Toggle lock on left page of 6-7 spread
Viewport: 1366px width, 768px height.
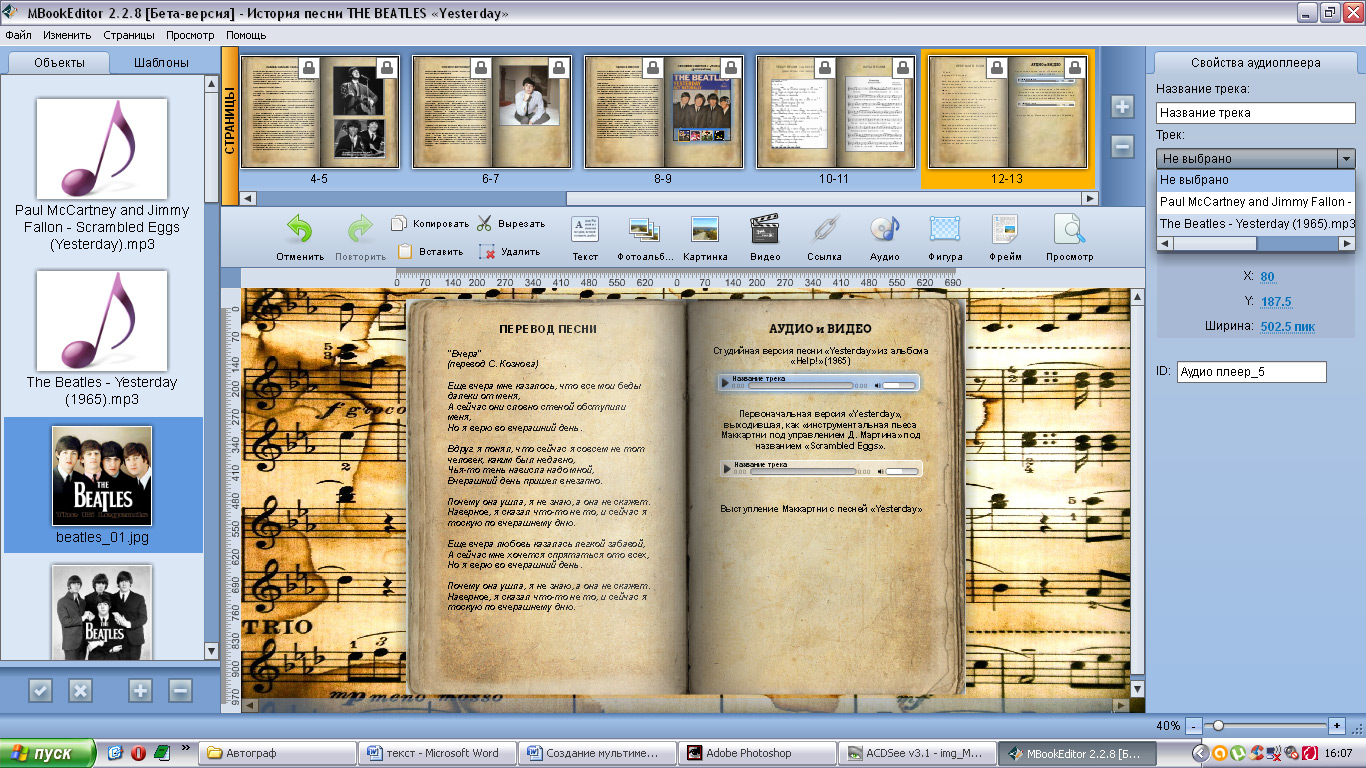pyautogui.click(x=482, y=67)
